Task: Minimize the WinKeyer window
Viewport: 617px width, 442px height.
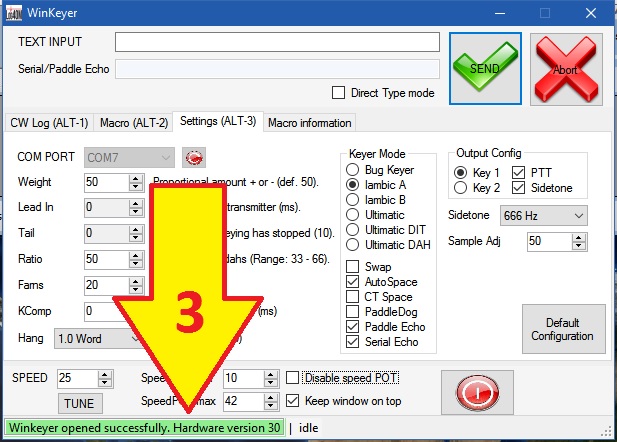Action: (x=500, y=13)
